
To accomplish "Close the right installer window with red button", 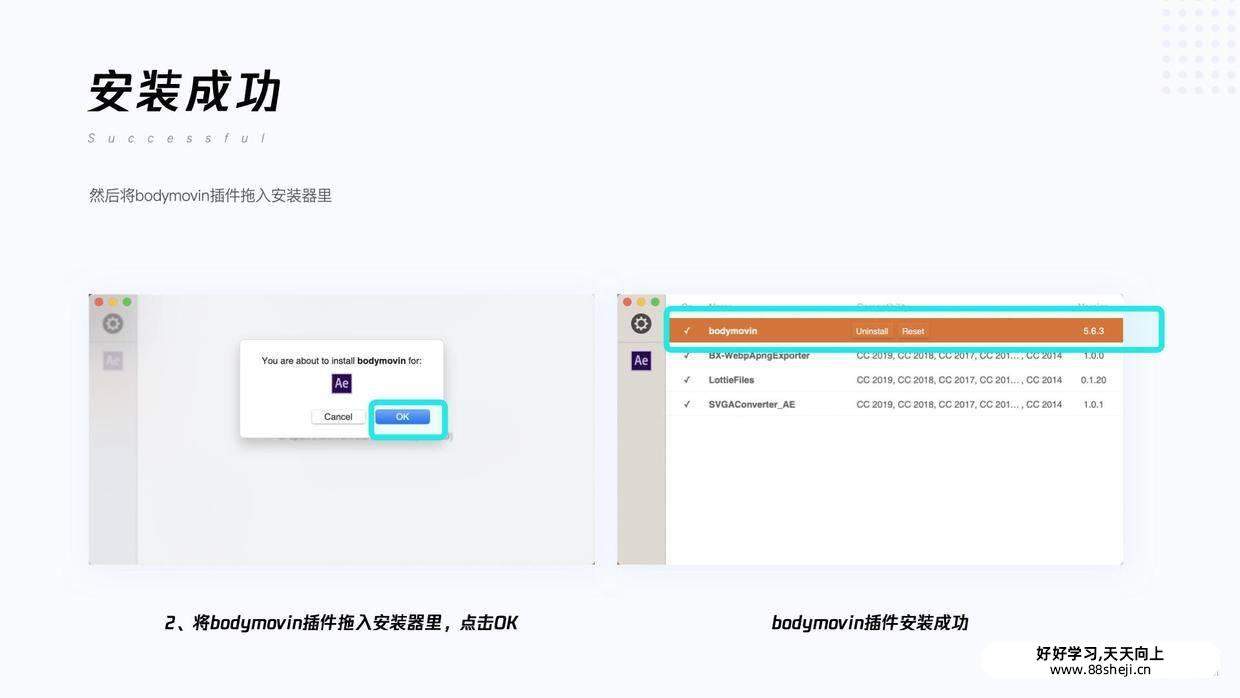I will tap(627, 302).
